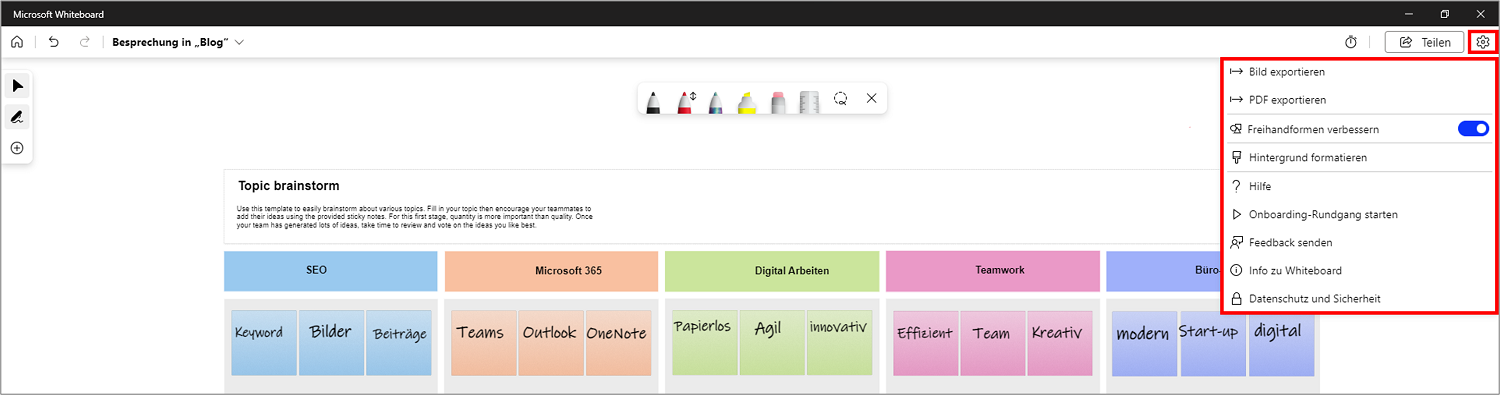
Task: Click the Teilen button
Action: click(x=1425, y=42)
